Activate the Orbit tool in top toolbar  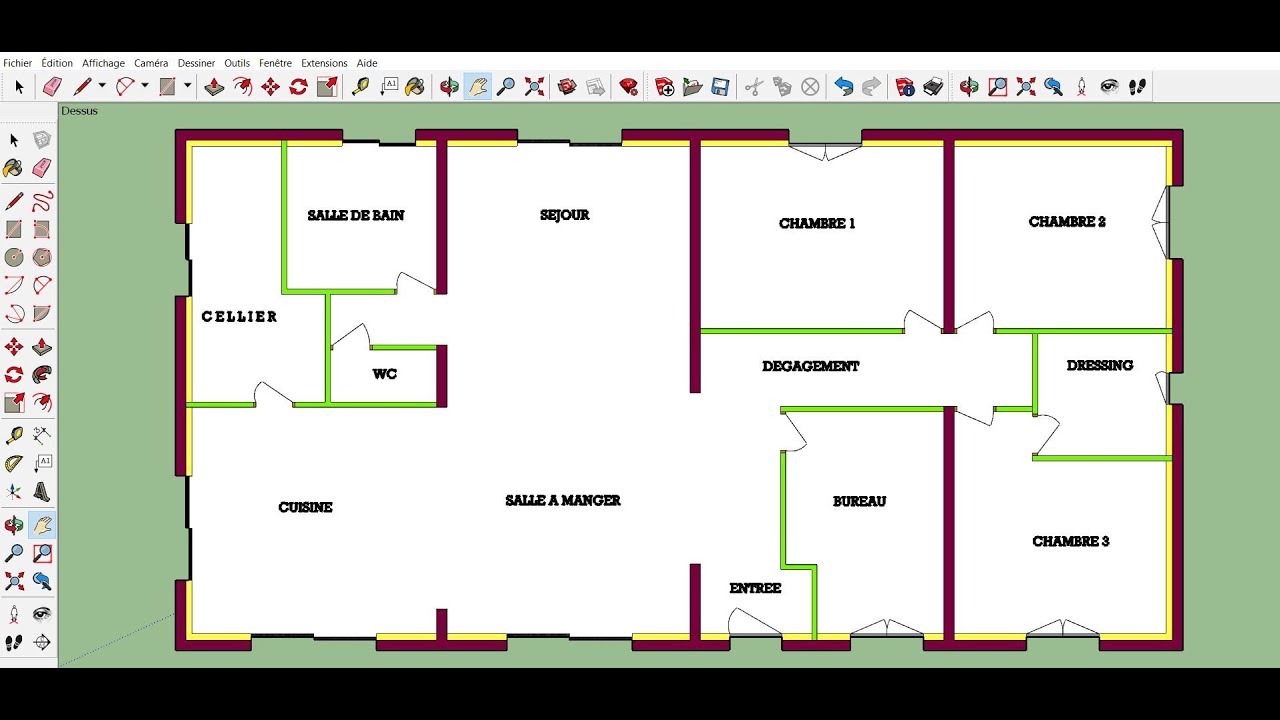point(450,87)
